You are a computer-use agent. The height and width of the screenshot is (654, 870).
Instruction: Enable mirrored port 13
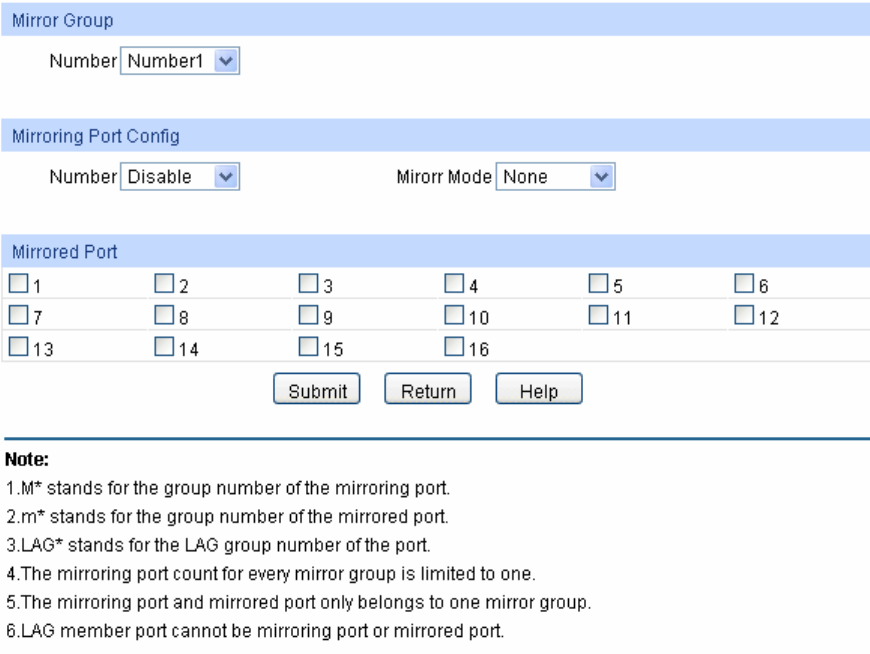coord(18,348)
